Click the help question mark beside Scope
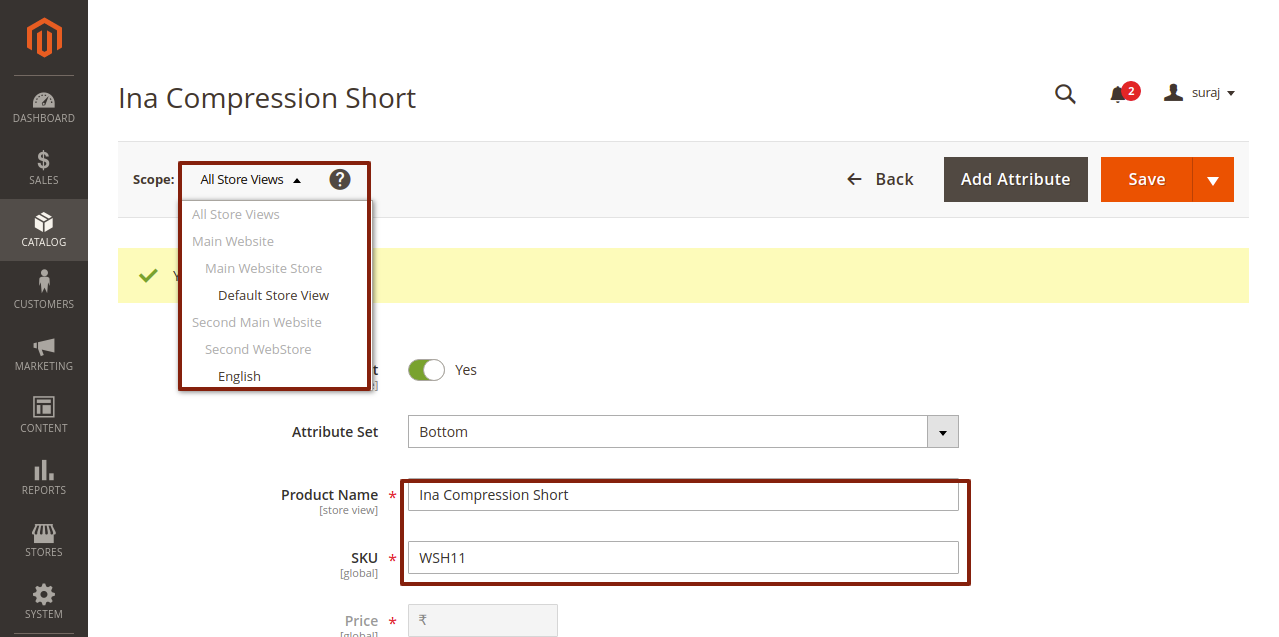This screenshot has width=1279, height=637. 339,180
